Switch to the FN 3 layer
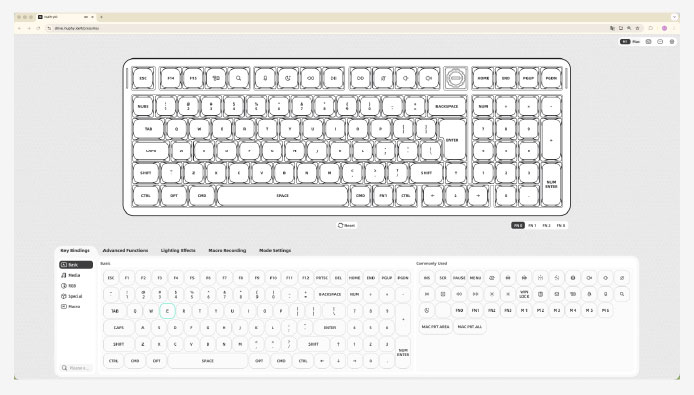 (561, 225)
